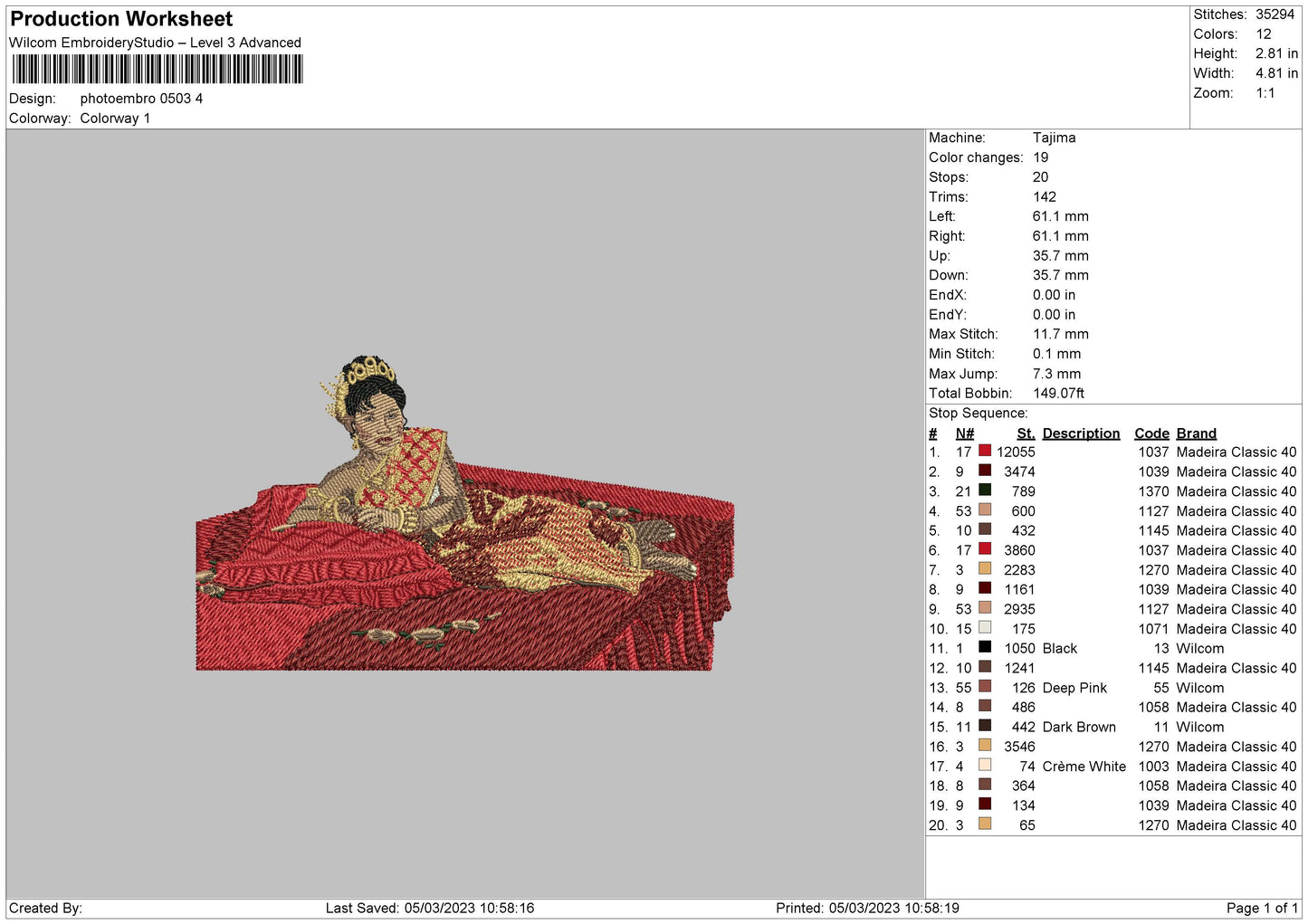Click the Total Bobbin value '149.07ft'
The width and height of the screenshot is (1308, 924).
1059,394
